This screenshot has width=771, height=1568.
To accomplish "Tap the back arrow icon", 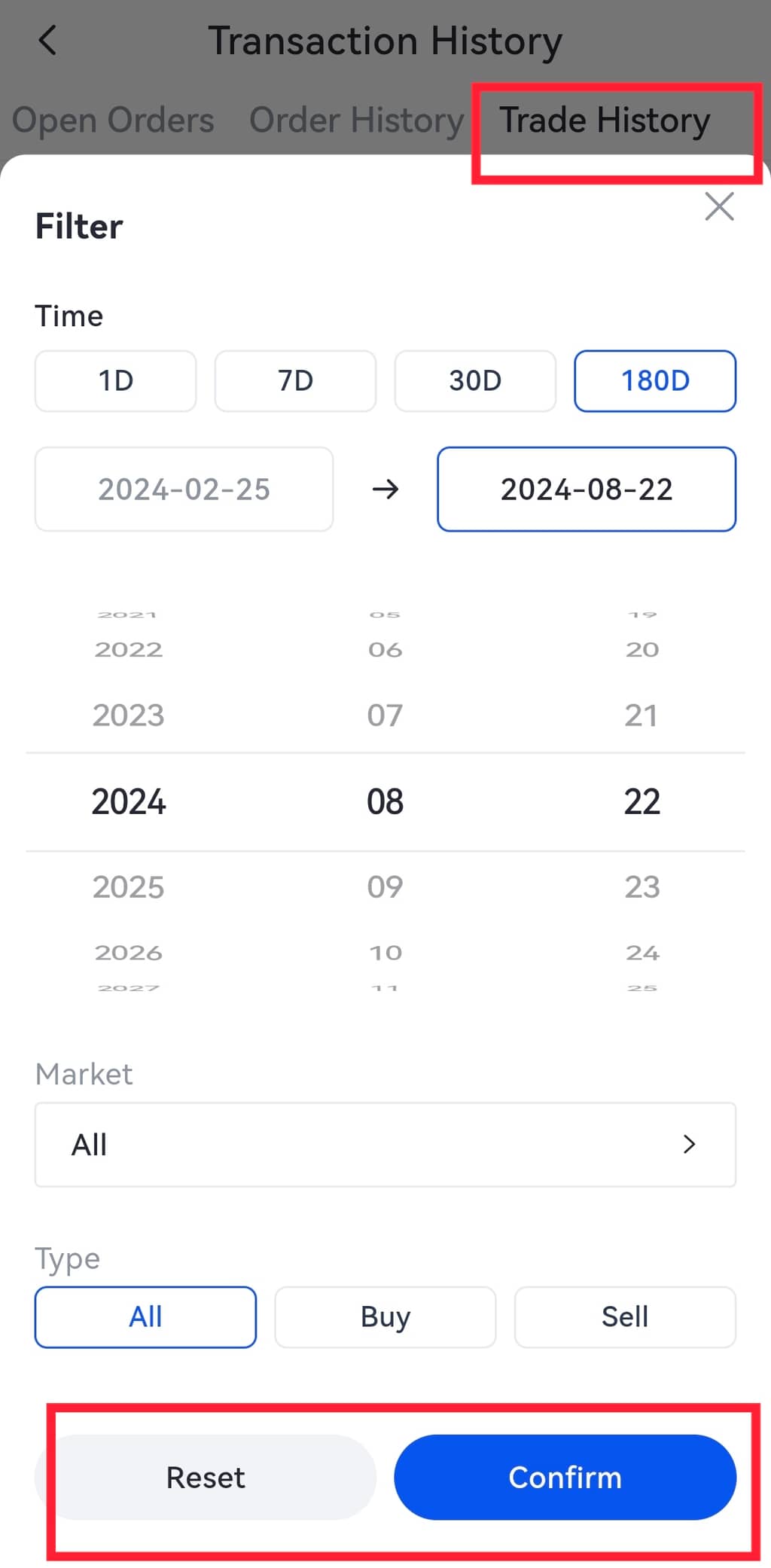I will (47, 41).
